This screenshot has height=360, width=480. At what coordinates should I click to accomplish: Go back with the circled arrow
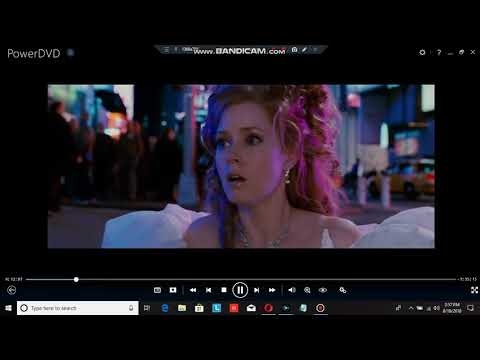point(12,290)
